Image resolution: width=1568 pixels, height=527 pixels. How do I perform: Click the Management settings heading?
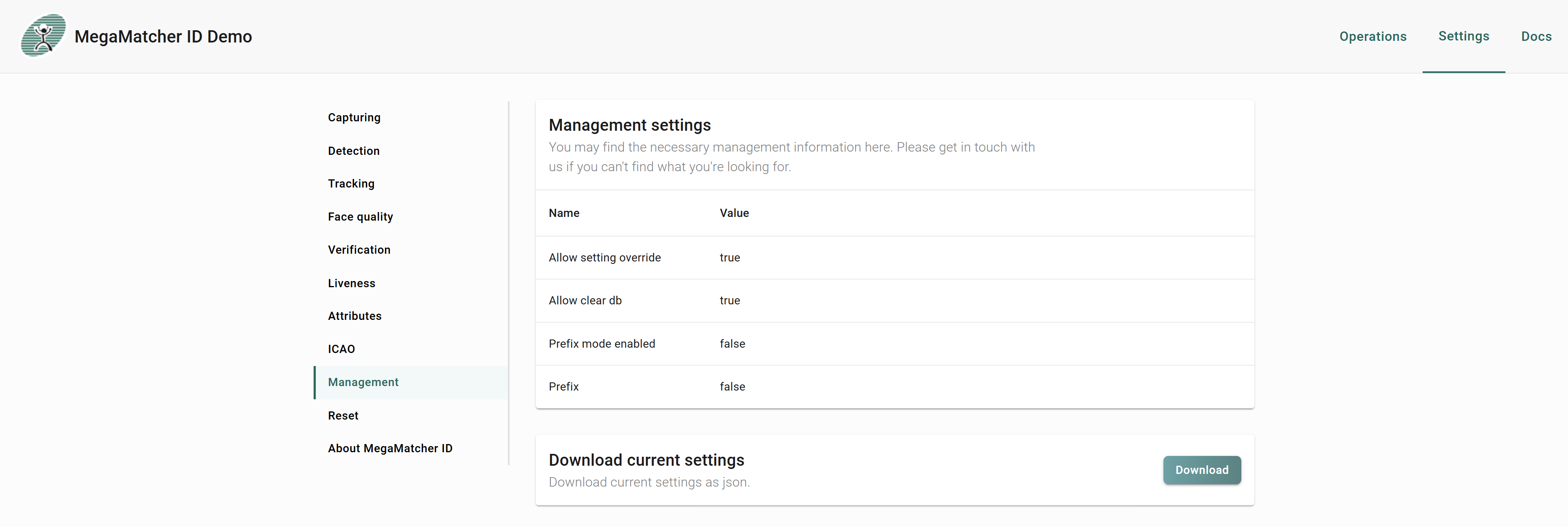(629, 125)
